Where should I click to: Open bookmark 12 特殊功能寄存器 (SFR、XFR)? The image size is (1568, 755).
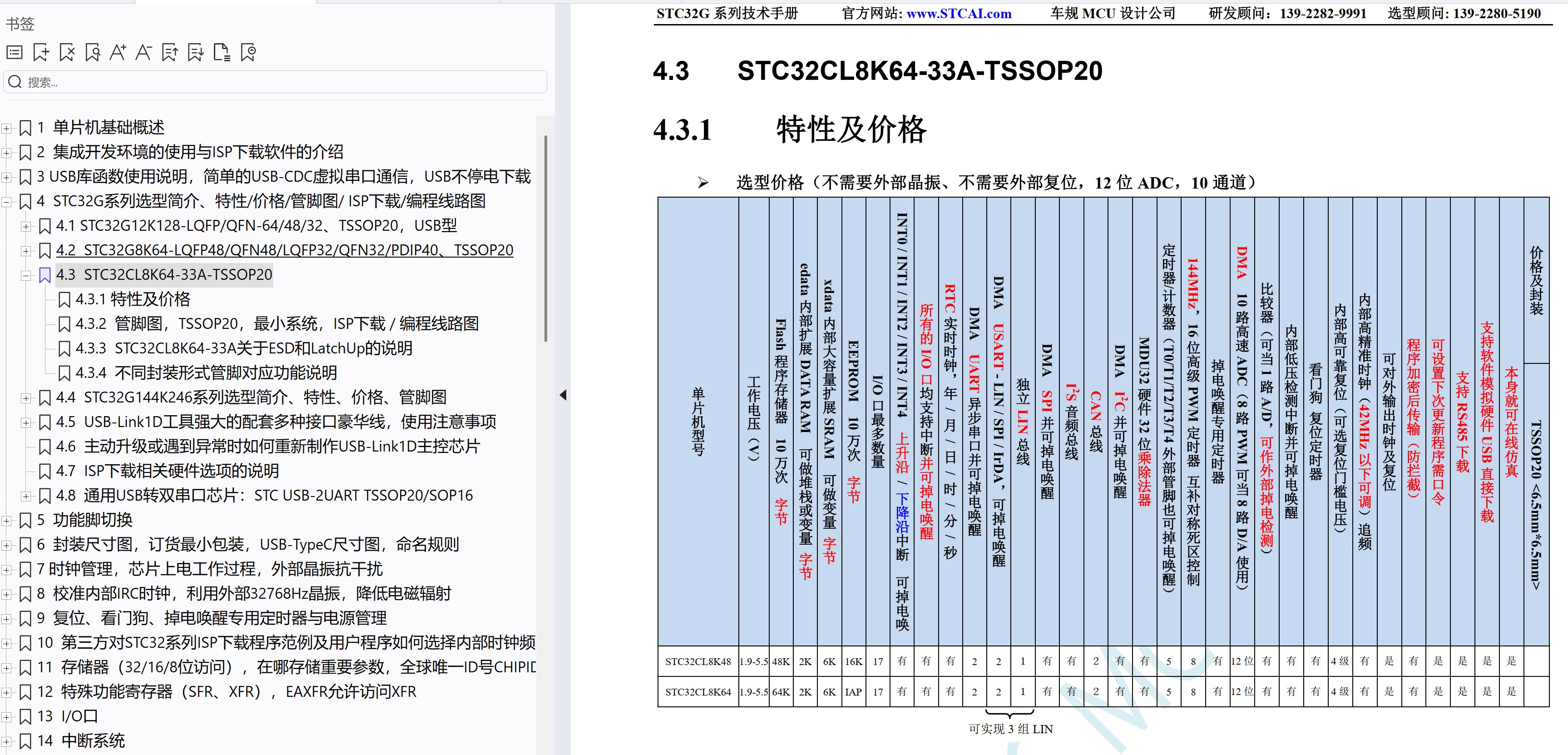(x=227, y=692)
